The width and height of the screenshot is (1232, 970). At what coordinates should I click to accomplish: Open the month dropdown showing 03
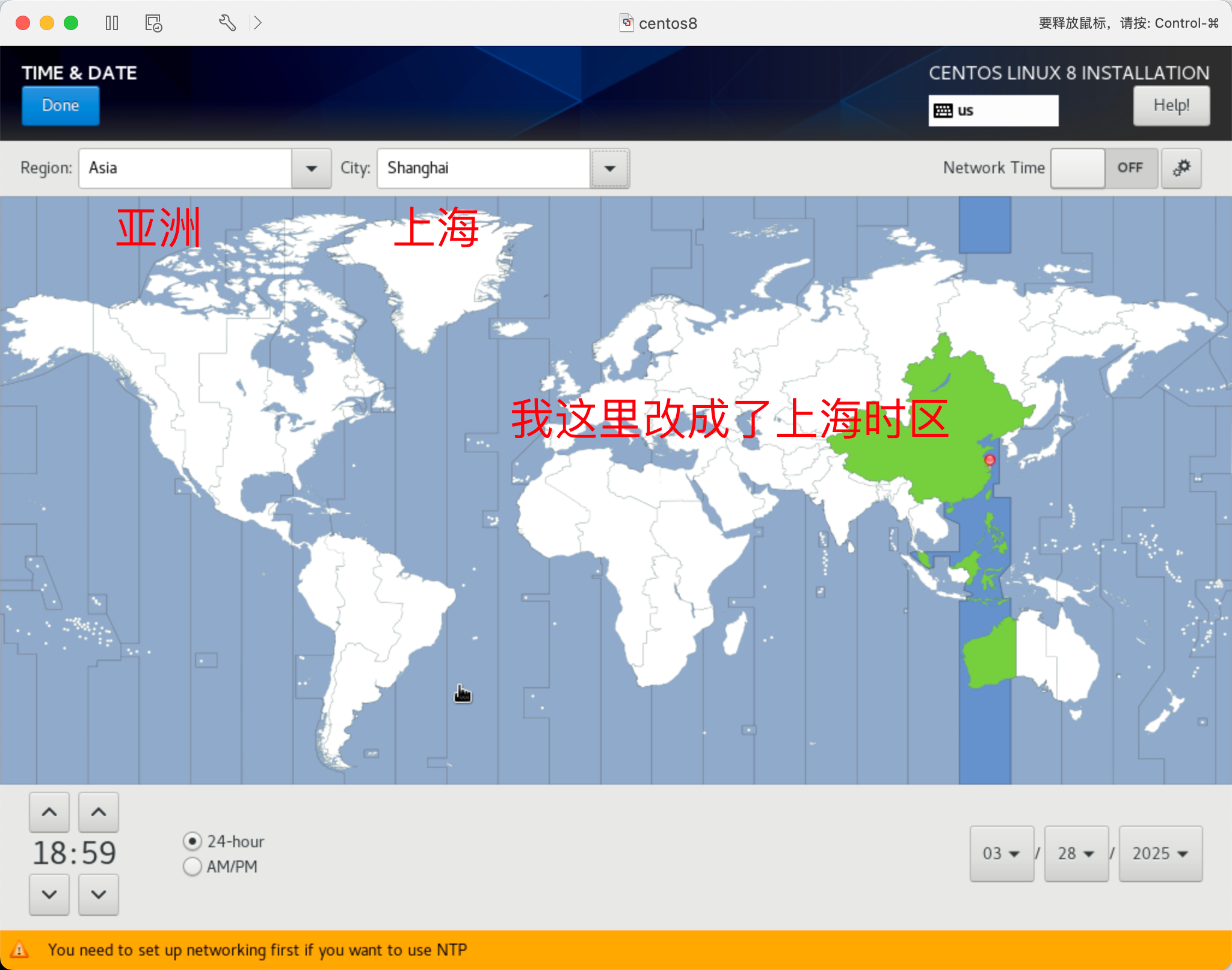pyautogui.click(x=1001, y=853)
